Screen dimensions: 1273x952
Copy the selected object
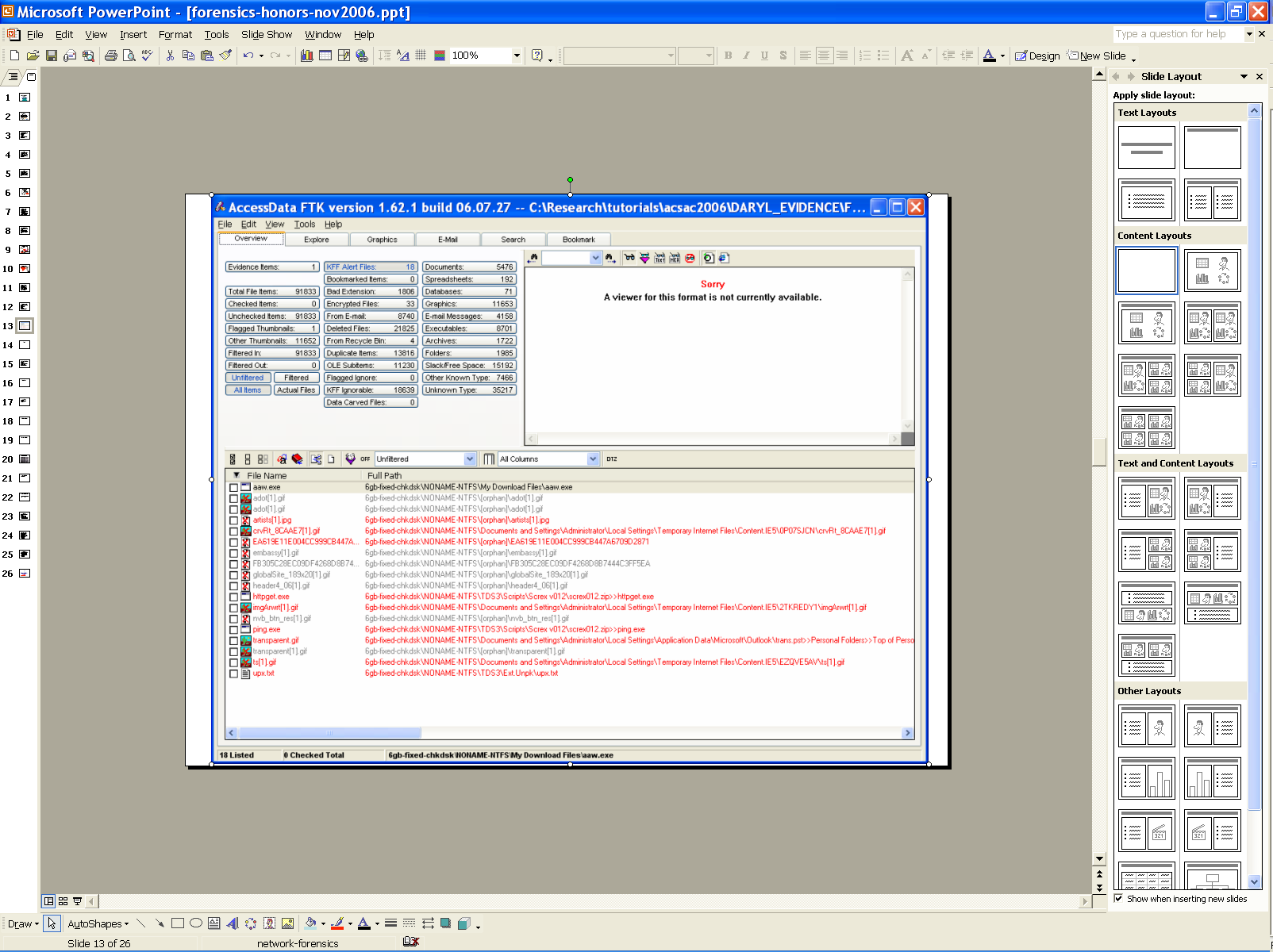coord(188,56)
